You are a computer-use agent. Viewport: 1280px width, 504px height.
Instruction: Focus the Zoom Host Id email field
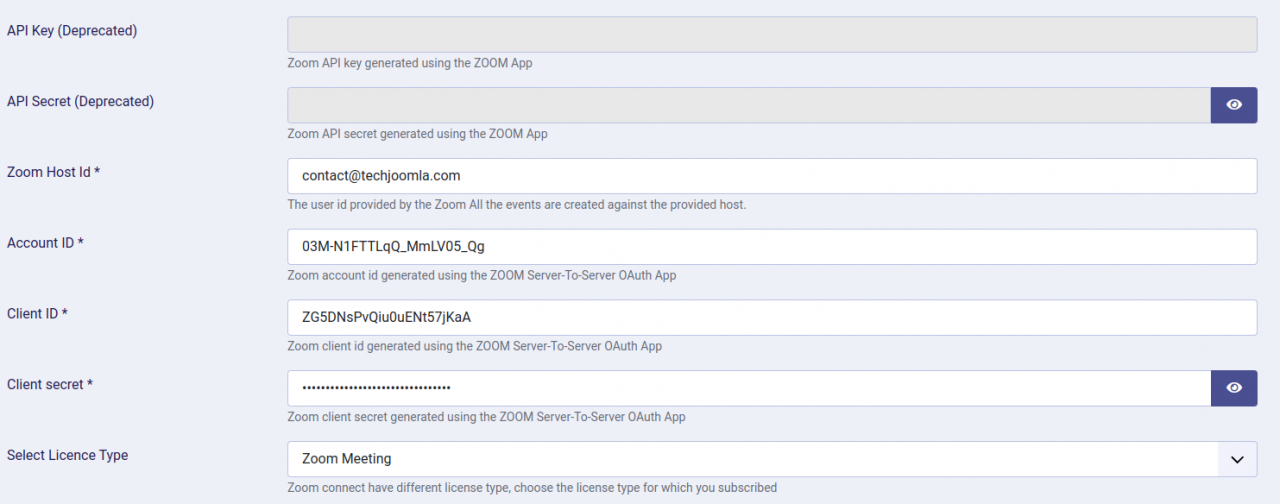tap(771, 176)
